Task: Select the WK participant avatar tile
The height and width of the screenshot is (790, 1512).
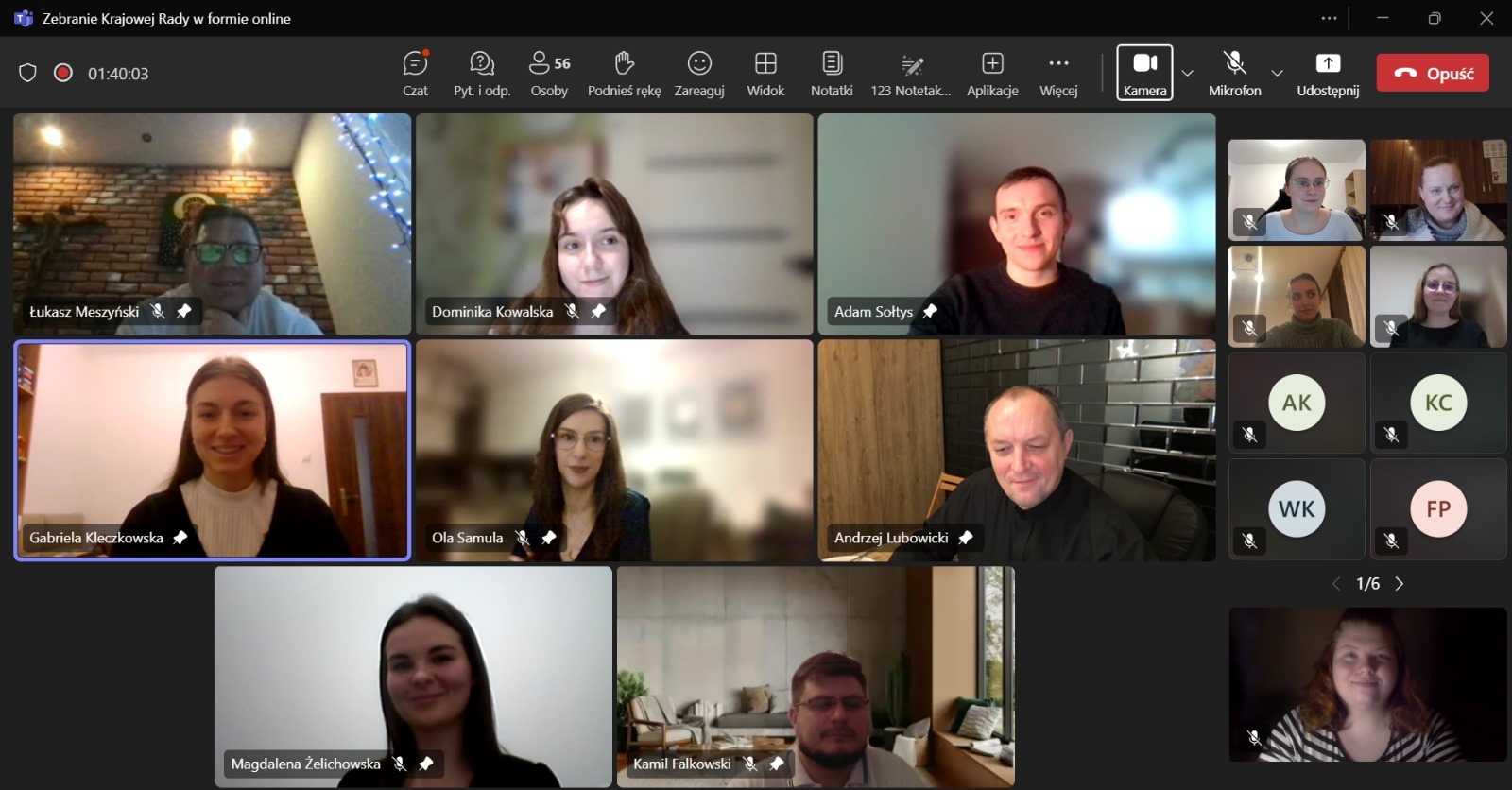Action: 1297,509
